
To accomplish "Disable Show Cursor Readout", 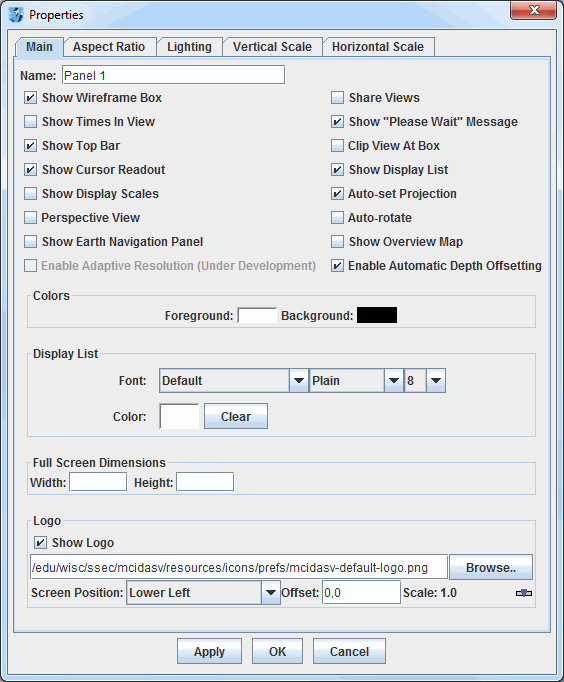I will click(x=30, y=169).
